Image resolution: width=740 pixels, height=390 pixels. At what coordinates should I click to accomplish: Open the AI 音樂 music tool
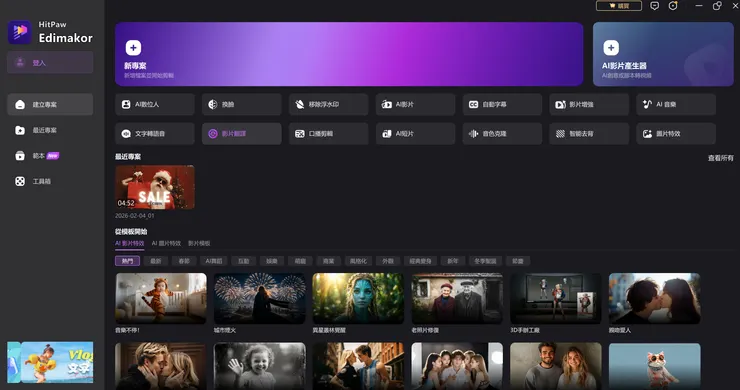[x=676, y=104]
